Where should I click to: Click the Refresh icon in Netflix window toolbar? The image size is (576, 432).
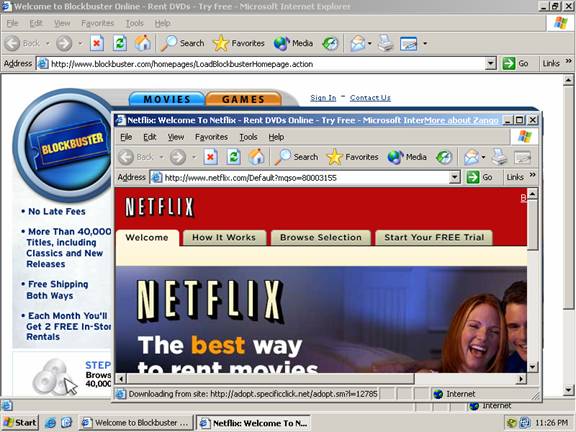click(x=233, y=157)
